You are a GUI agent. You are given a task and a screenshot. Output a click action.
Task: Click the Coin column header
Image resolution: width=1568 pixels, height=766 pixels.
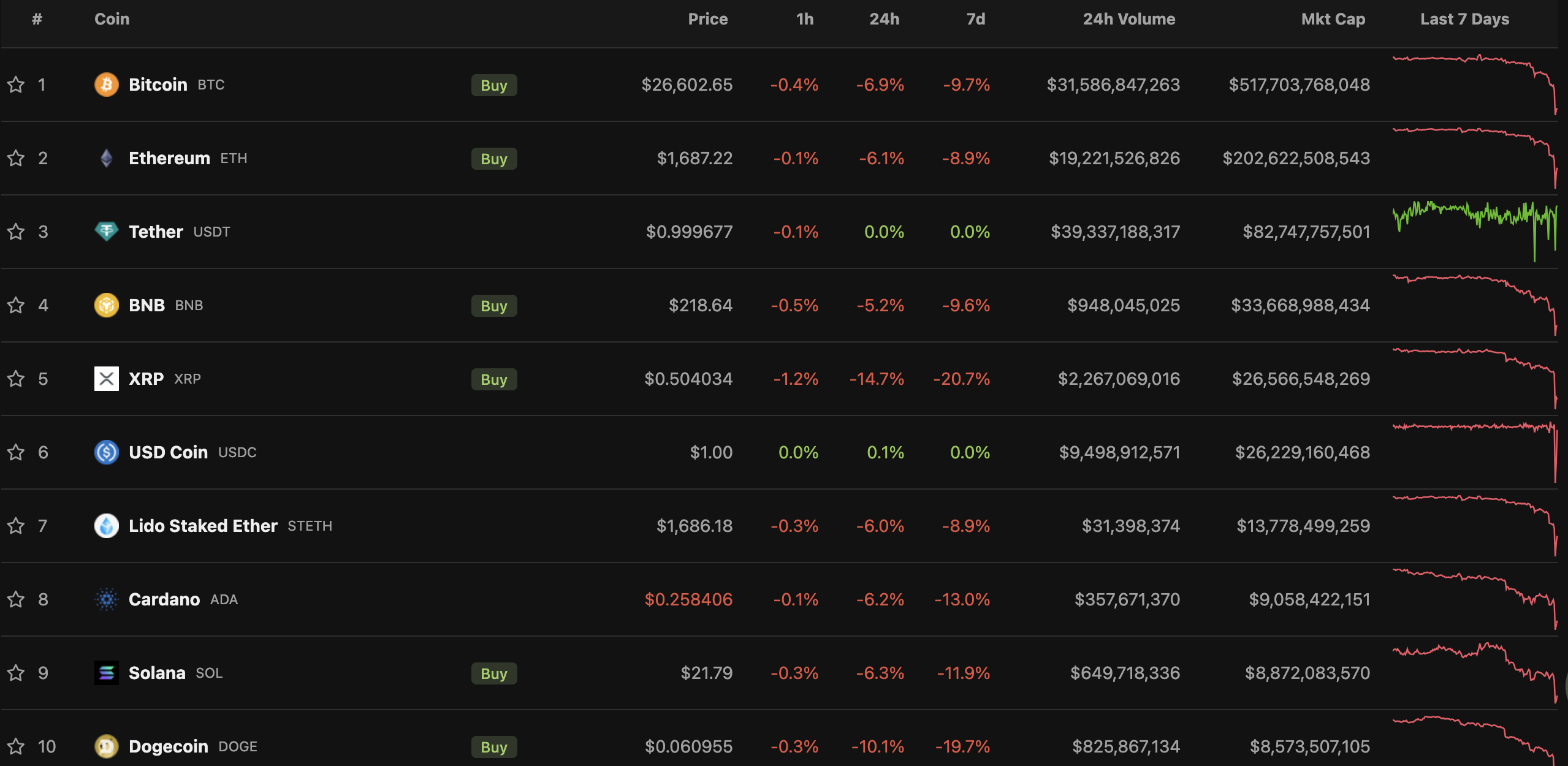click(x=112, y=19)
